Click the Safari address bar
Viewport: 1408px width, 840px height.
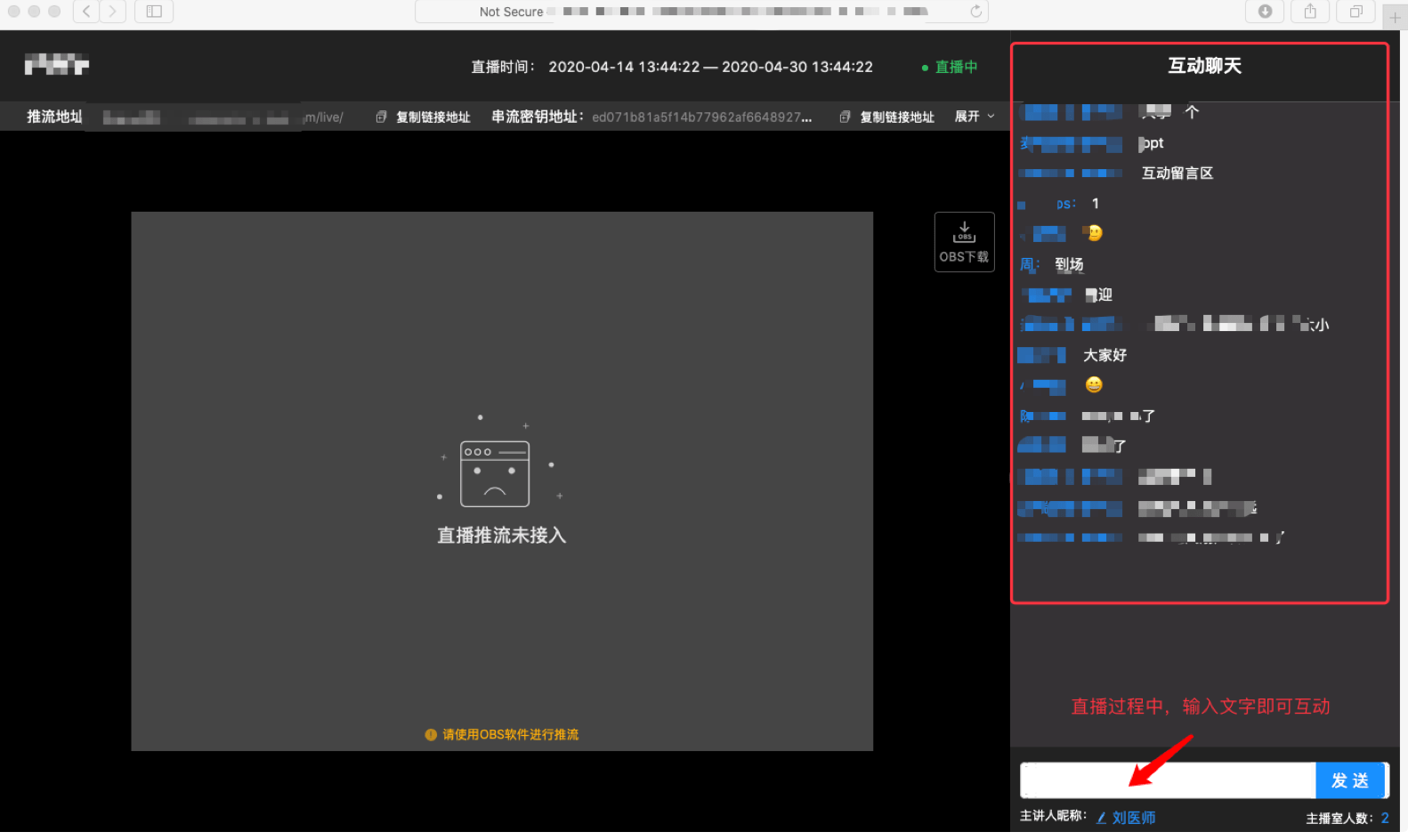click(x=700, y=12)
